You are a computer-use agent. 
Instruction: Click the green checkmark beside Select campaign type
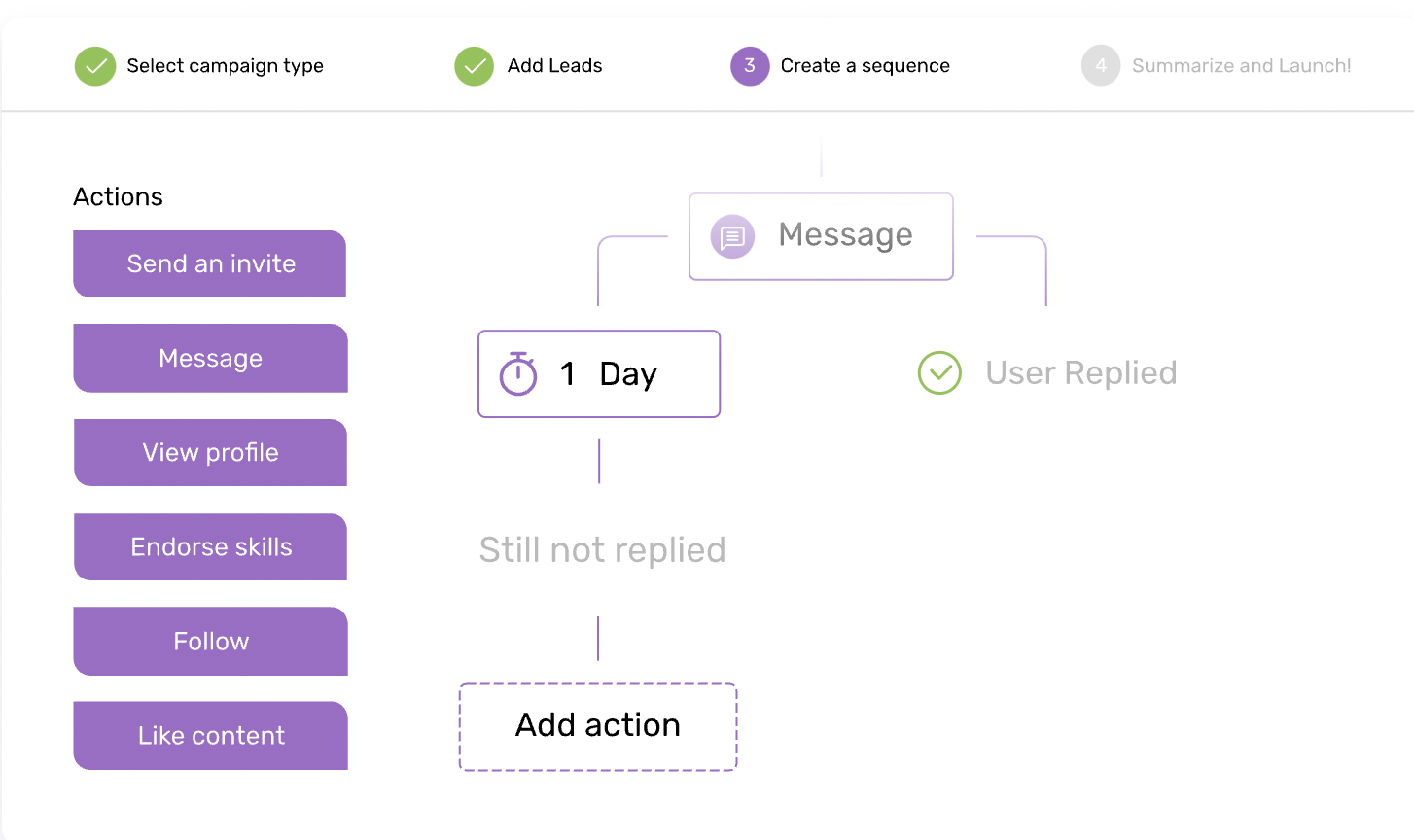click(x=95, y=66)
